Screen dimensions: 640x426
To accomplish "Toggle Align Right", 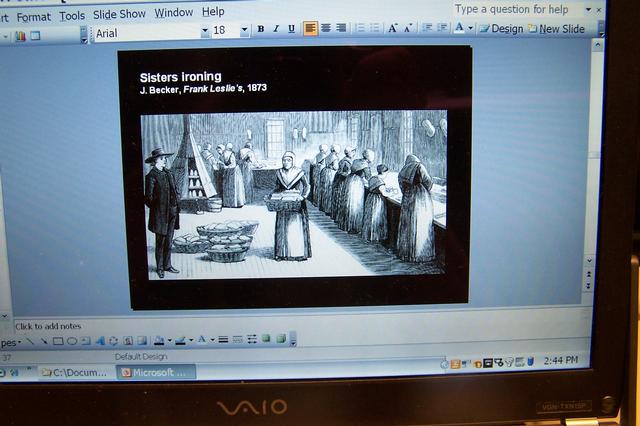I will pyautogui.click(x=341, y=28).
